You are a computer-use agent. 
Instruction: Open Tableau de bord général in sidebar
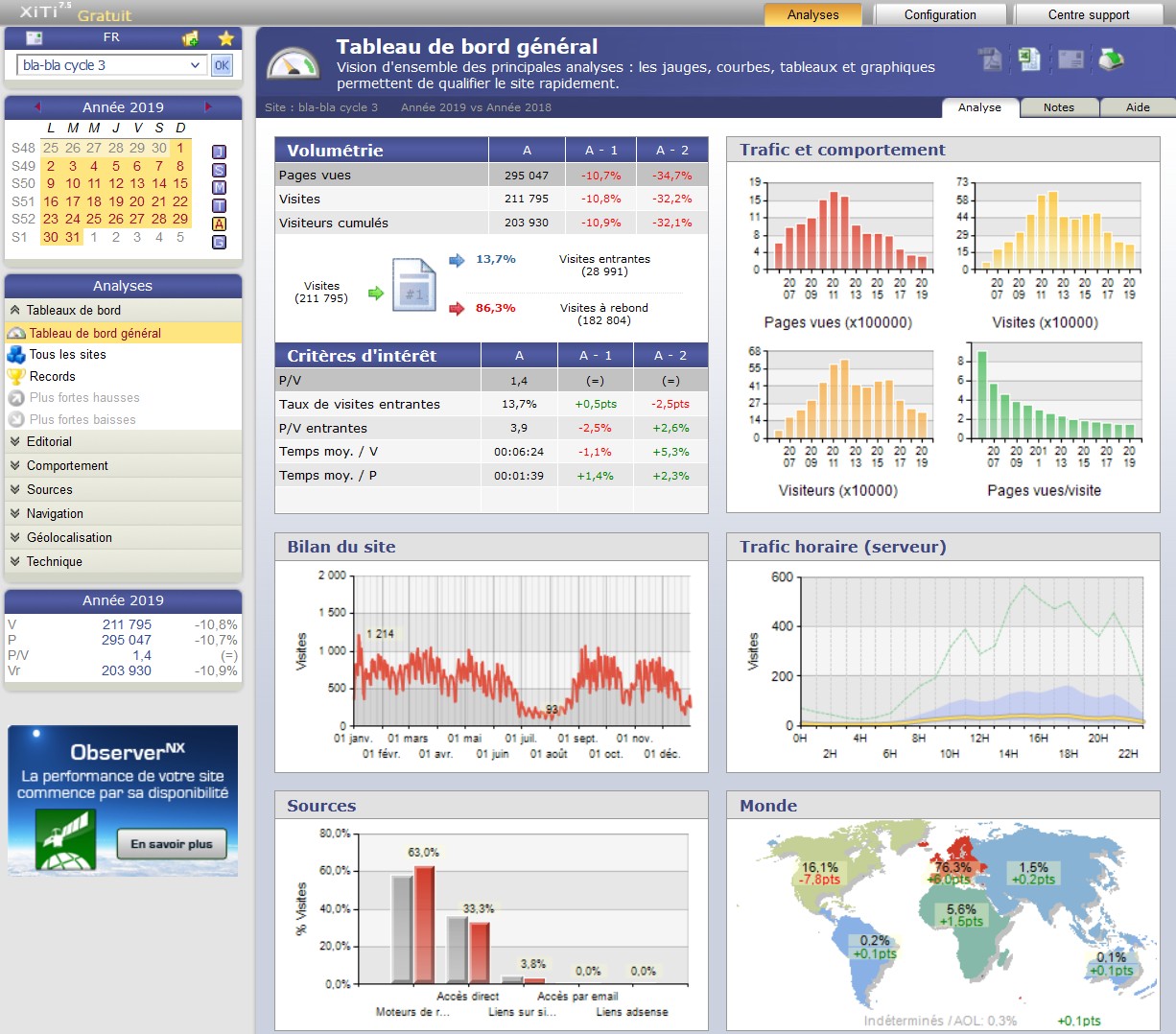tap(123, 333)
